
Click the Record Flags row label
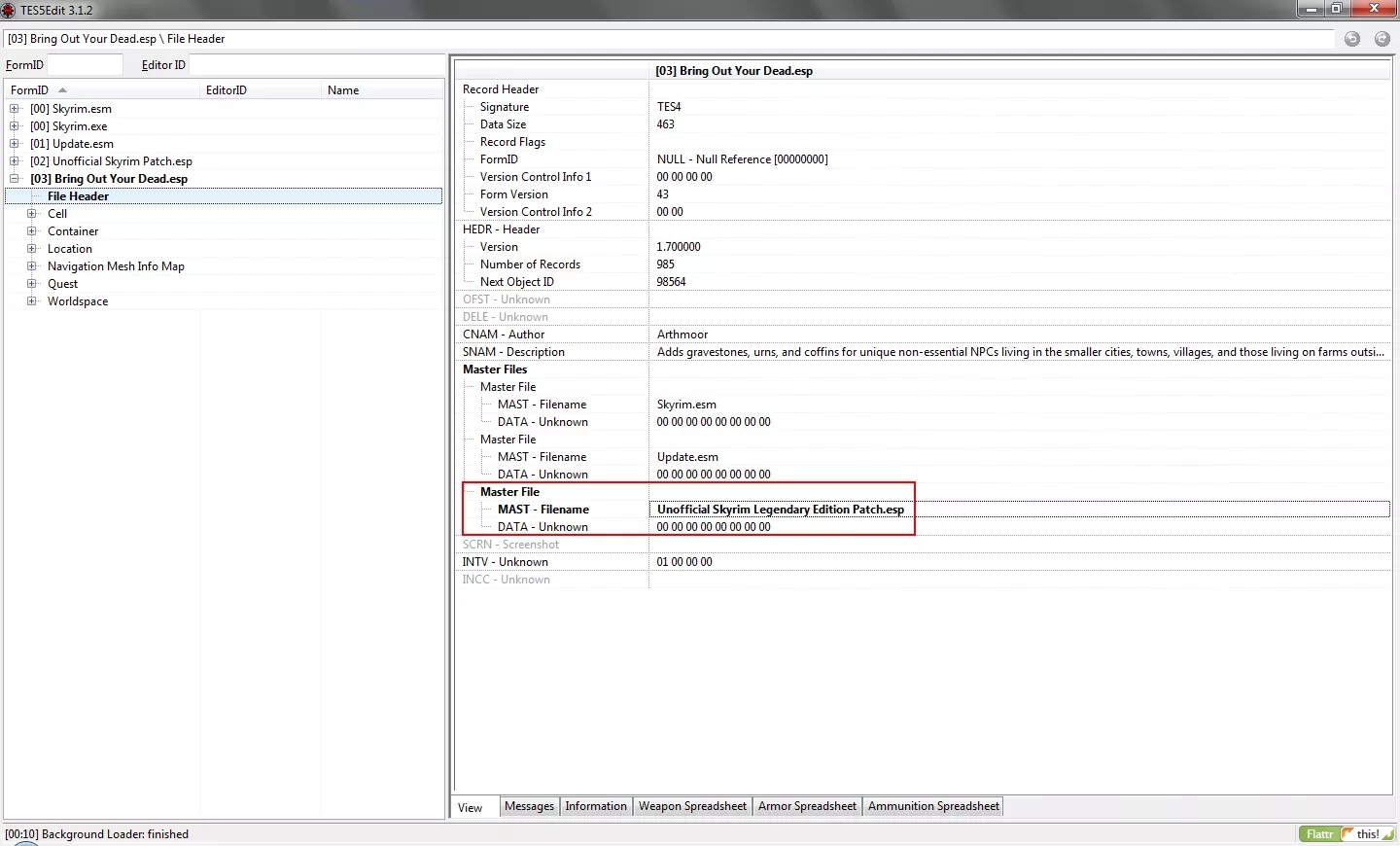[x=512, y=142]
